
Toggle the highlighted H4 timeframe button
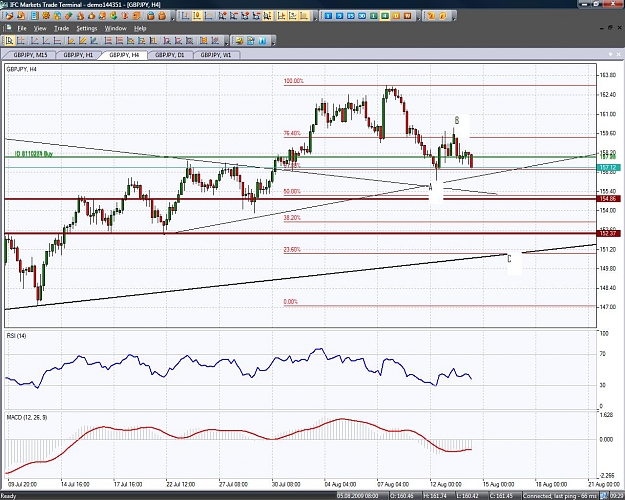(385, 16)
